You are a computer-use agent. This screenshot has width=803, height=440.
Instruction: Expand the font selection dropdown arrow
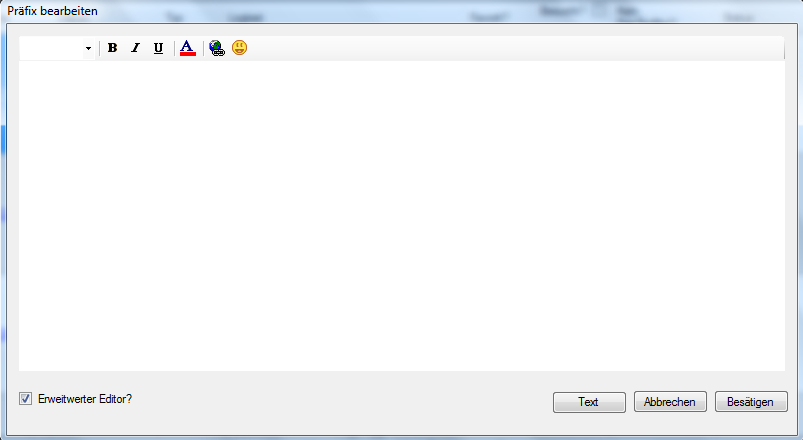pos(89,48)
